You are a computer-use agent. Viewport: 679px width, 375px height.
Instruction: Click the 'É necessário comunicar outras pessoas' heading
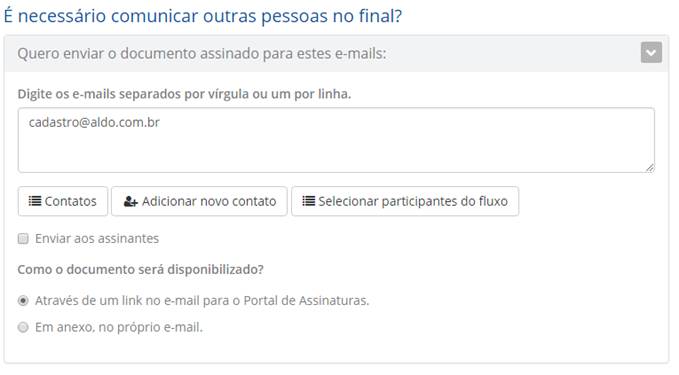tap(203, 16)
